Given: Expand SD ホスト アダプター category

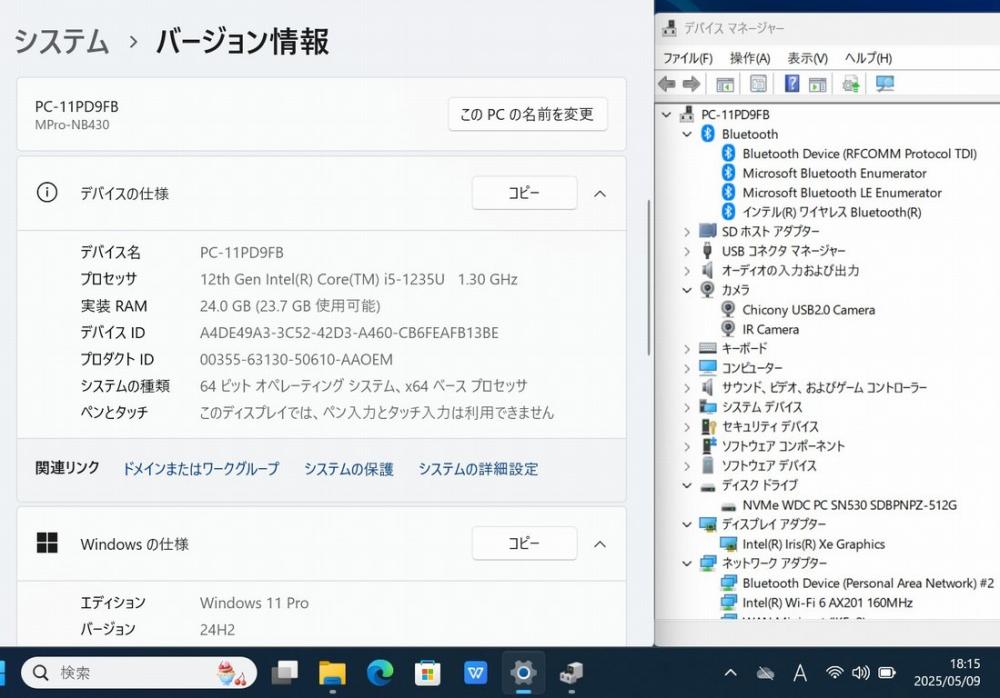Looking at the screenshot, I should (x=687, y=232).
